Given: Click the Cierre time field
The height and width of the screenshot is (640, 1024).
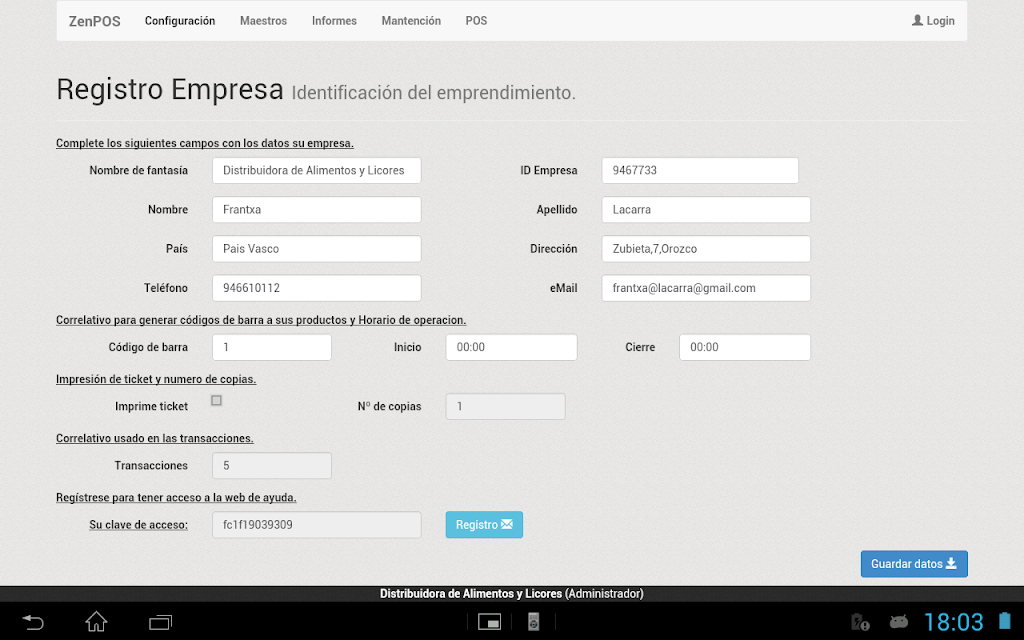Looking at the screenshot, I should (x=744, y=347).
